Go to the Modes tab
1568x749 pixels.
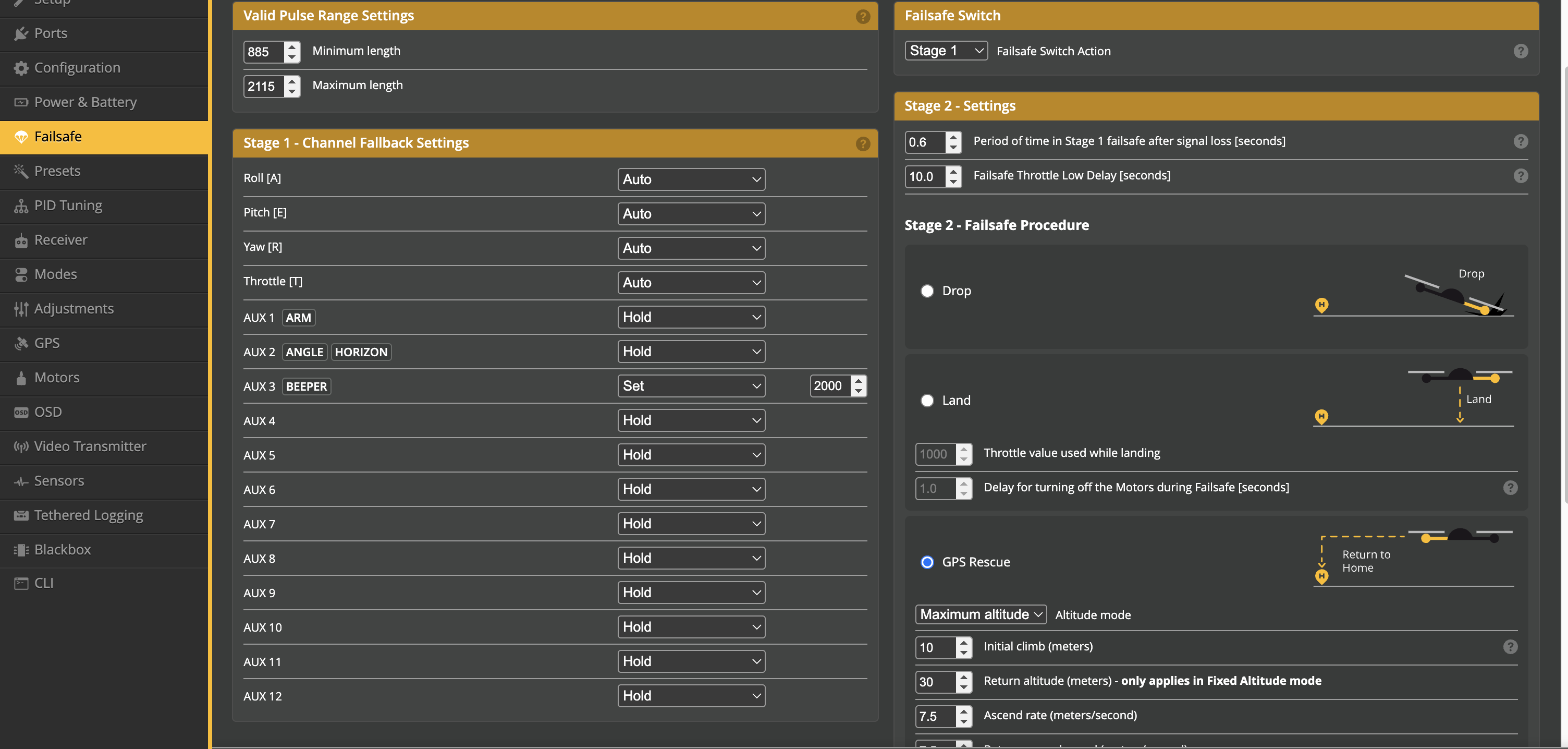pyautogui.click(x=55, y=275)
